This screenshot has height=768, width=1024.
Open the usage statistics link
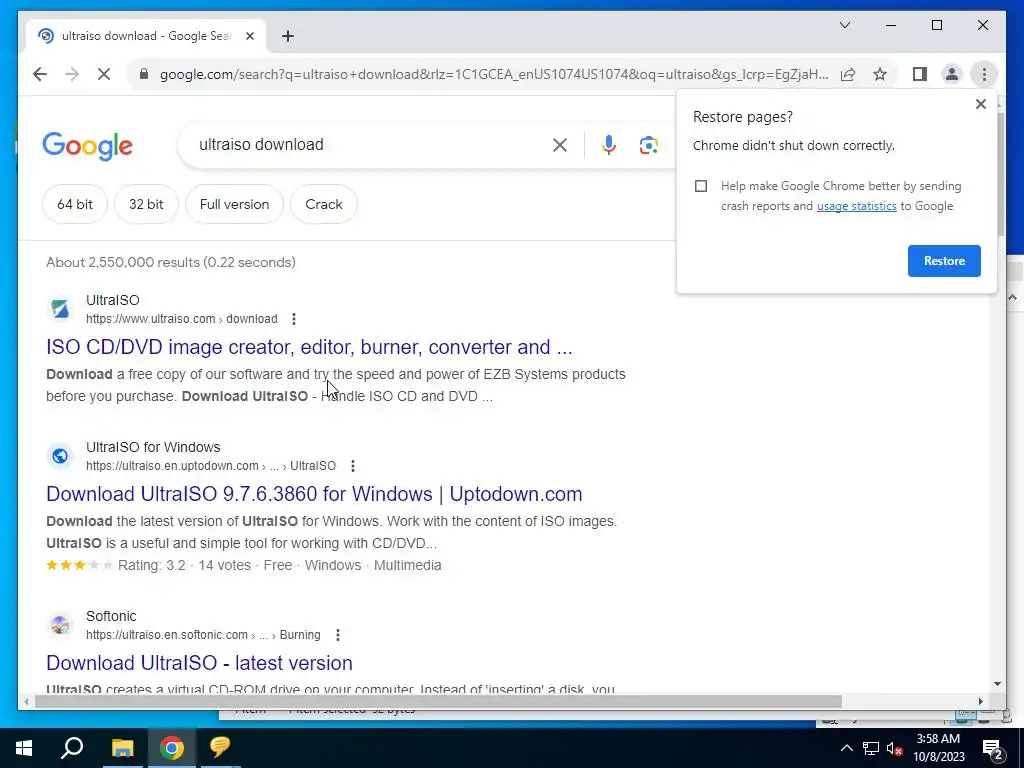pyautogui.click(x=856, y=206)
